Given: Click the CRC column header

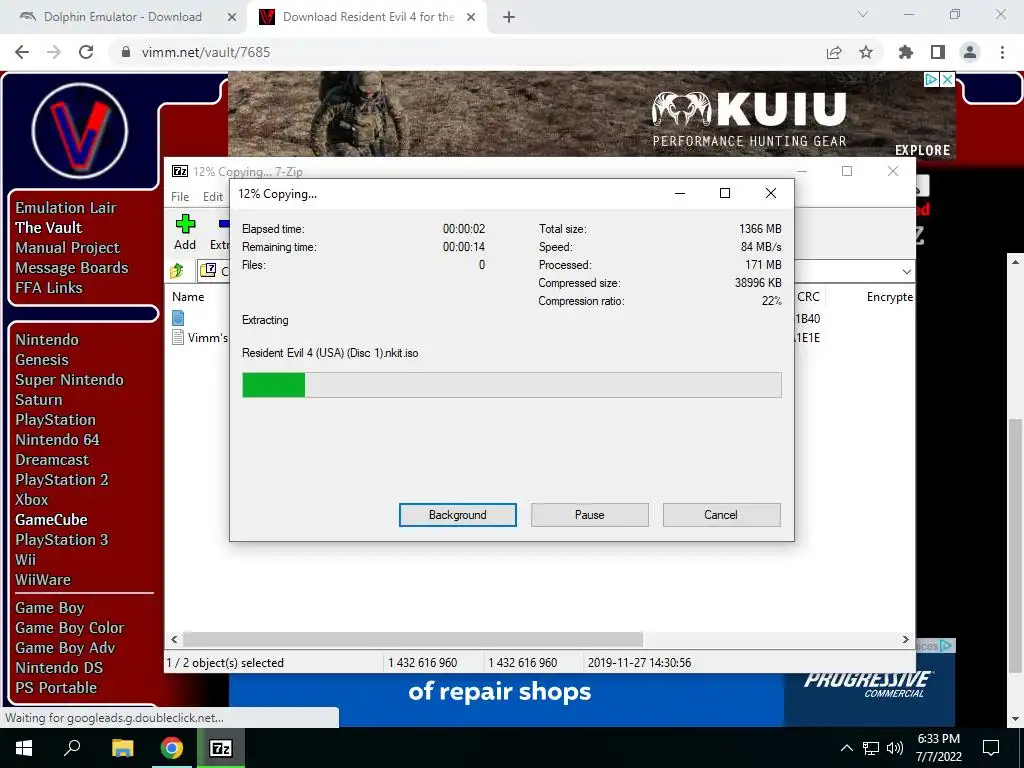Looking at the screenshot, I should [808, 296].
